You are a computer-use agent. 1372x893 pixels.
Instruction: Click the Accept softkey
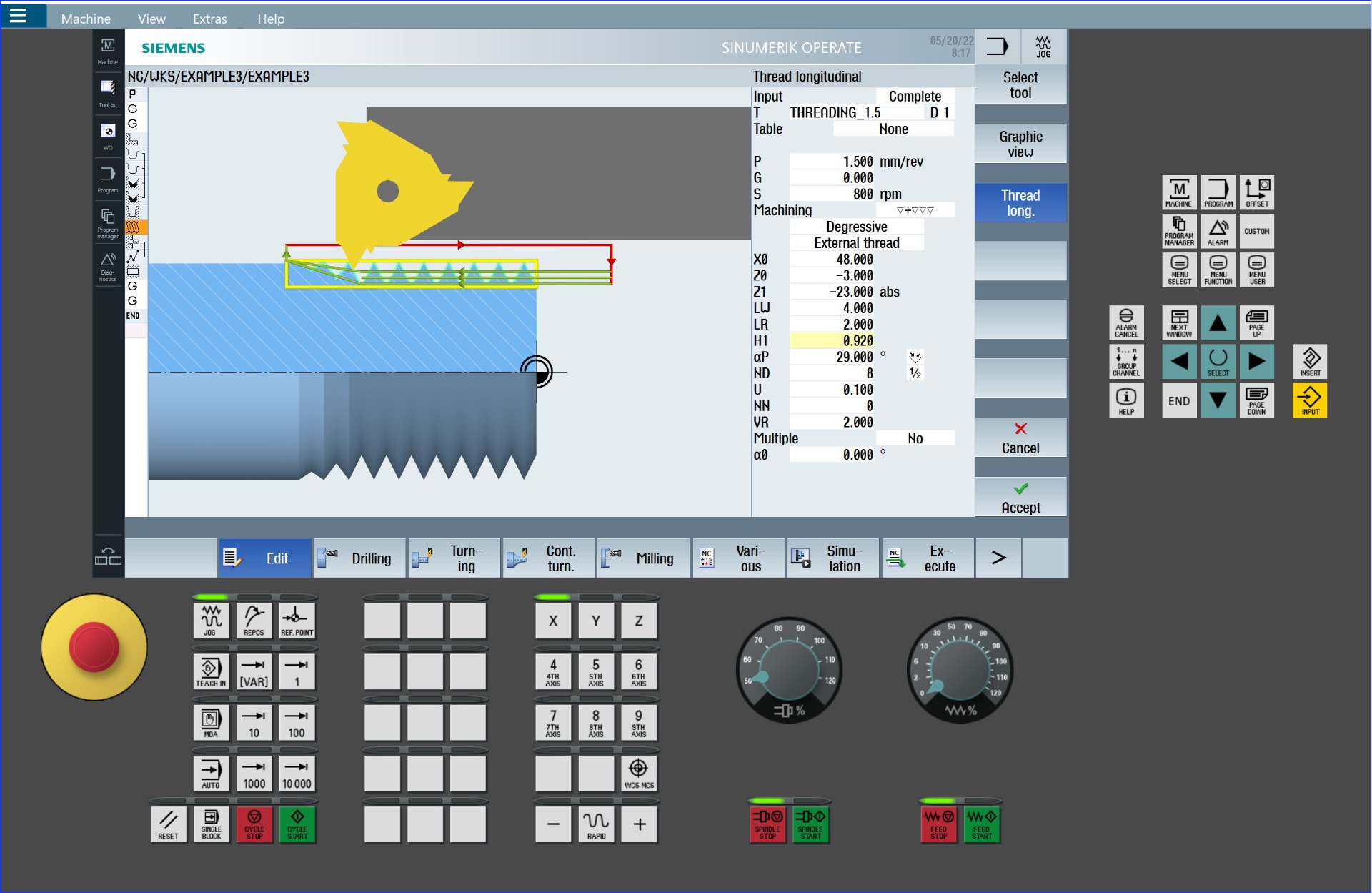pyautogui.click(x=1020, y=498)
